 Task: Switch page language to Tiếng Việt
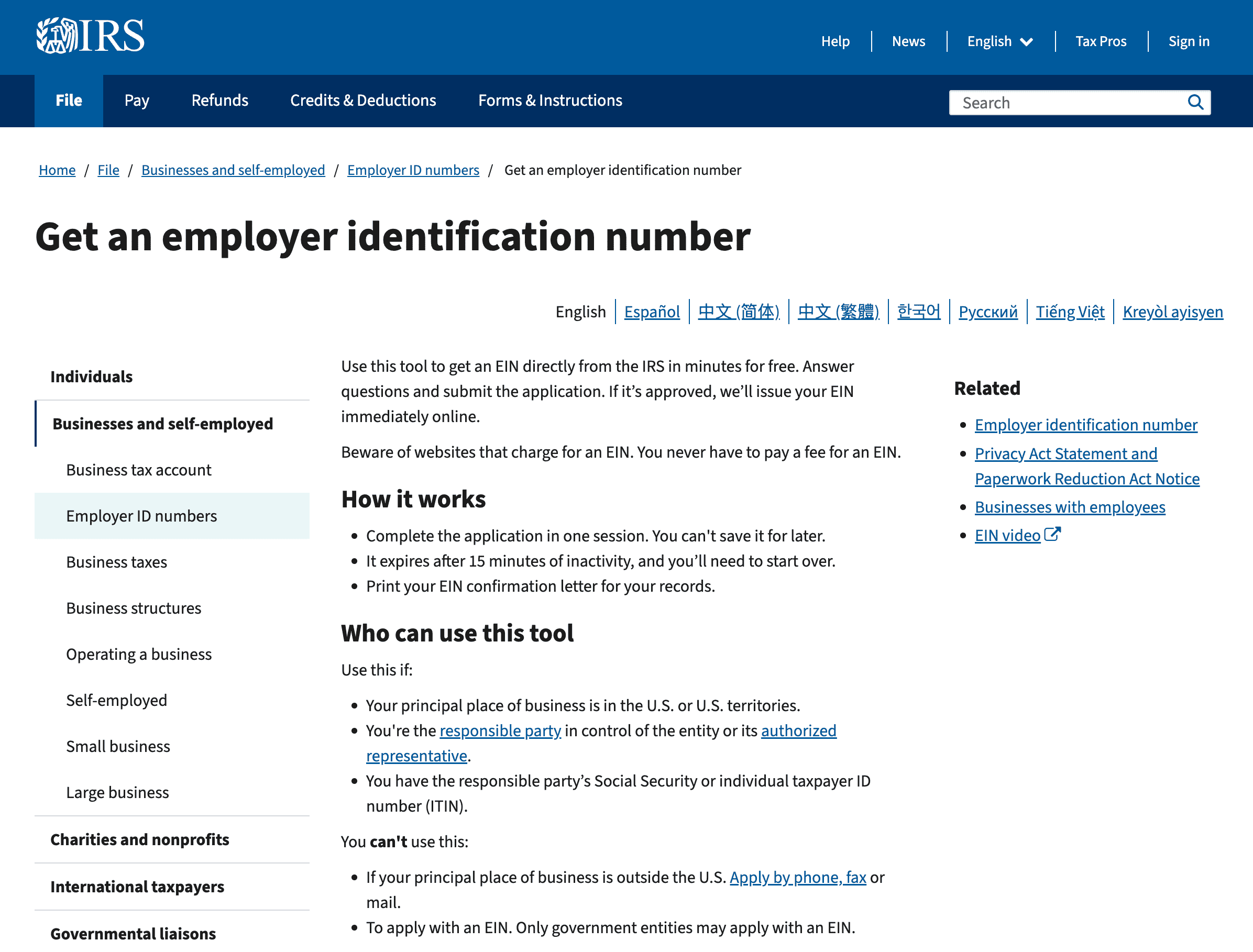[1069, 312]
